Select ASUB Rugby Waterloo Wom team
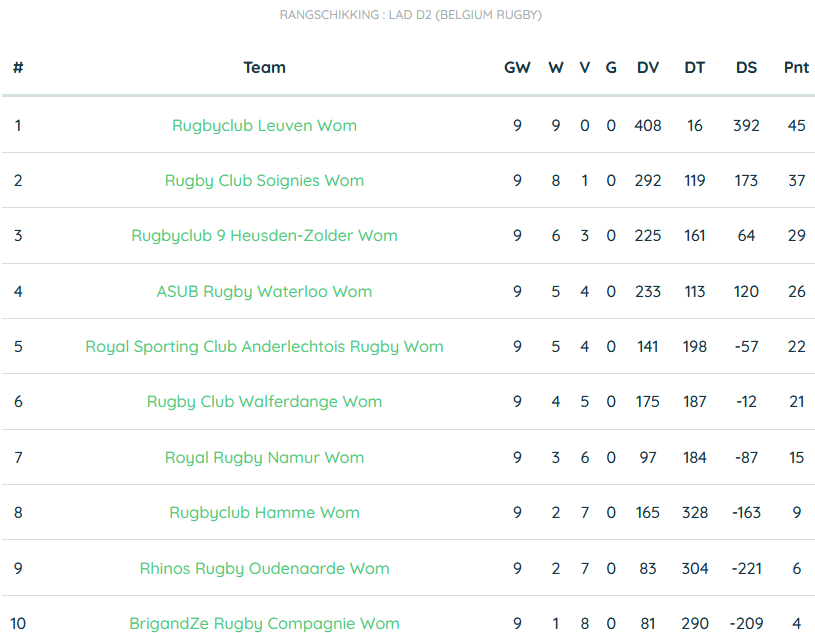815x633 pixels. pyautogui.click(x=264, y=292)
